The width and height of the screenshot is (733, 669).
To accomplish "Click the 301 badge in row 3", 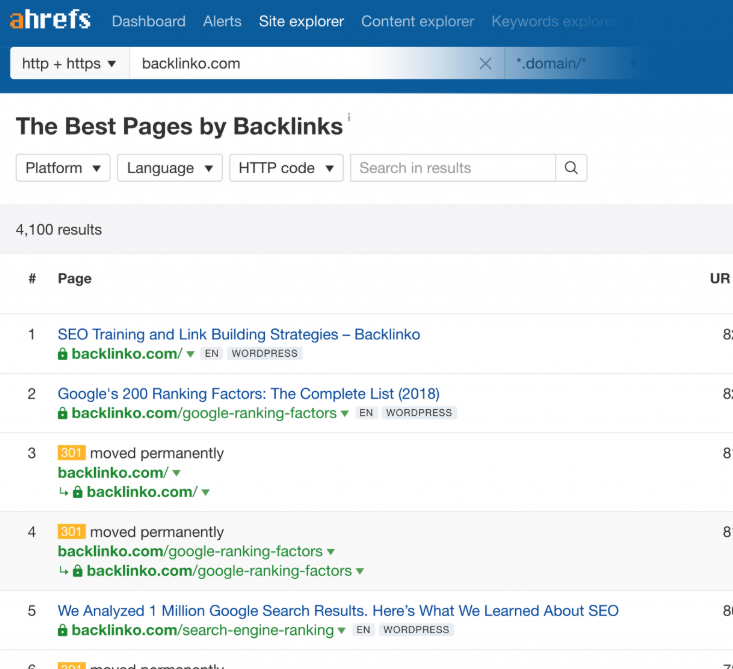I will pos(72,453).
